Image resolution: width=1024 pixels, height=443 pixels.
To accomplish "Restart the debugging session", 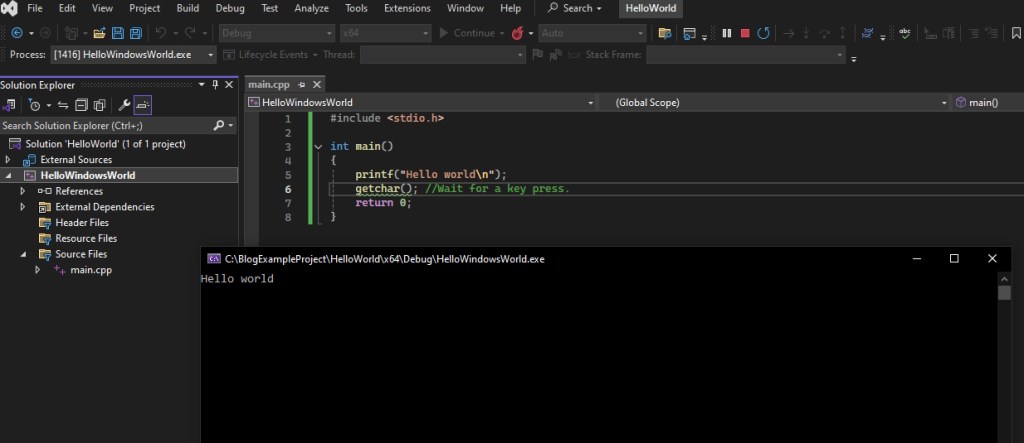I will coord(764,33).
